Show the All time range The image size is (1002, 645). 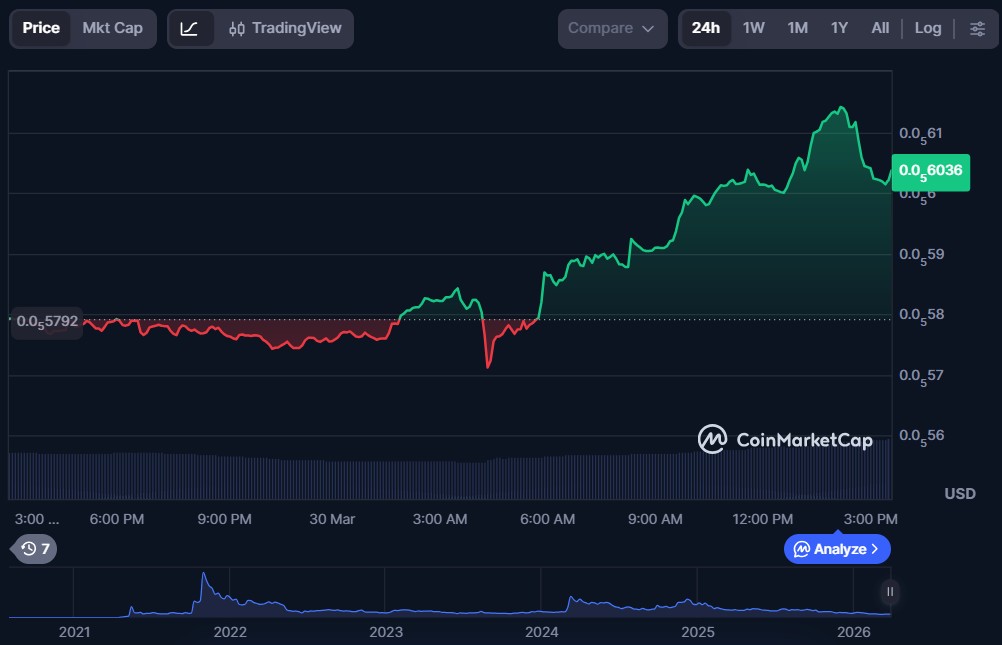[880, 28]
